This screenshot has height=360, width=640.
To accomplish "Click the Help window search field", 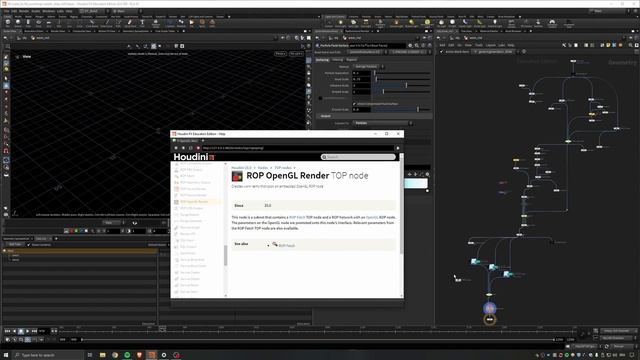I will point(358,157).
